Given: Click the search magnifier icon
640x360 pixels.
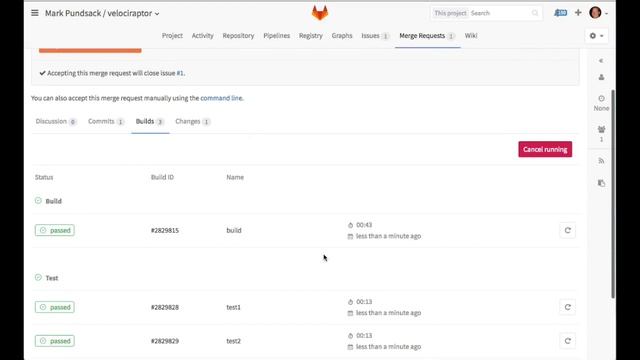Looking at the screenshot, I should [535, 13].
